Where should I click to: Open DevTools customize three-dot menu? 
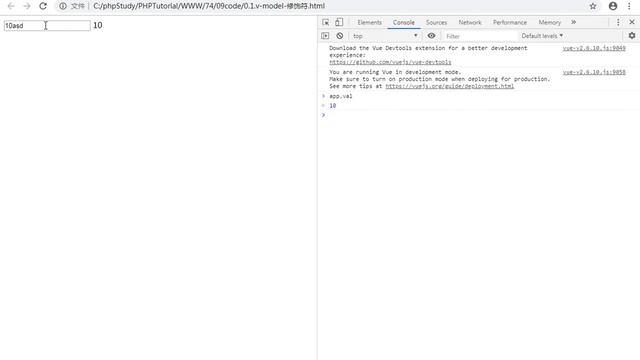point(618,22)
